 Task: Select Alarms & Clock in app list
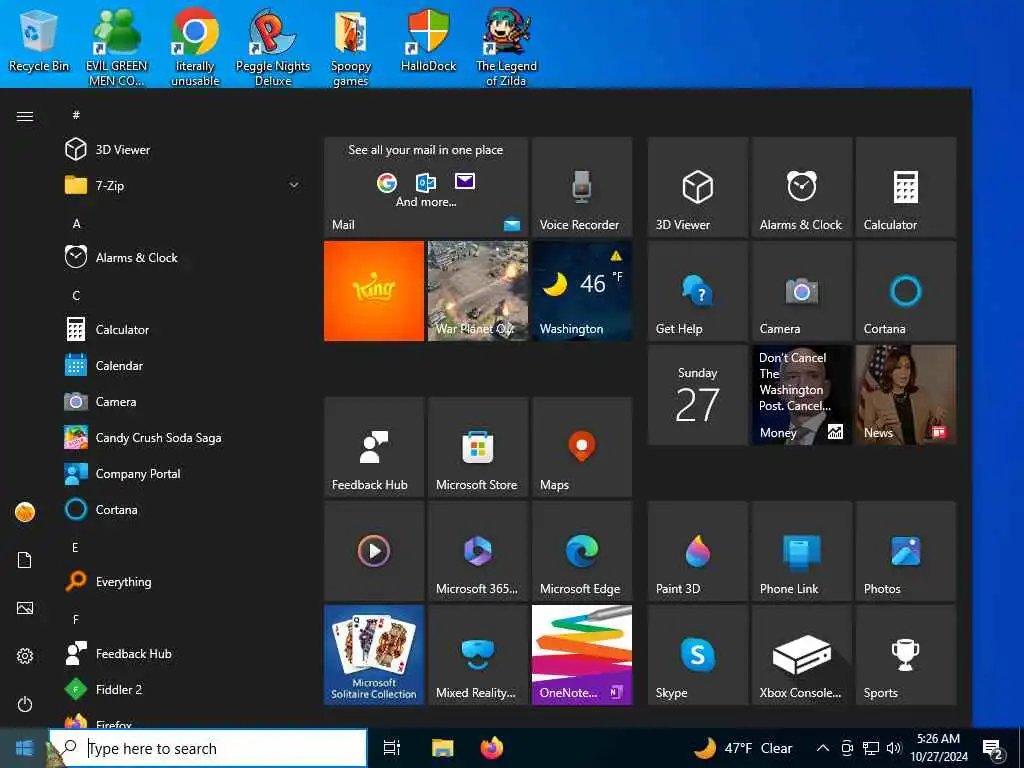(182, 257)
